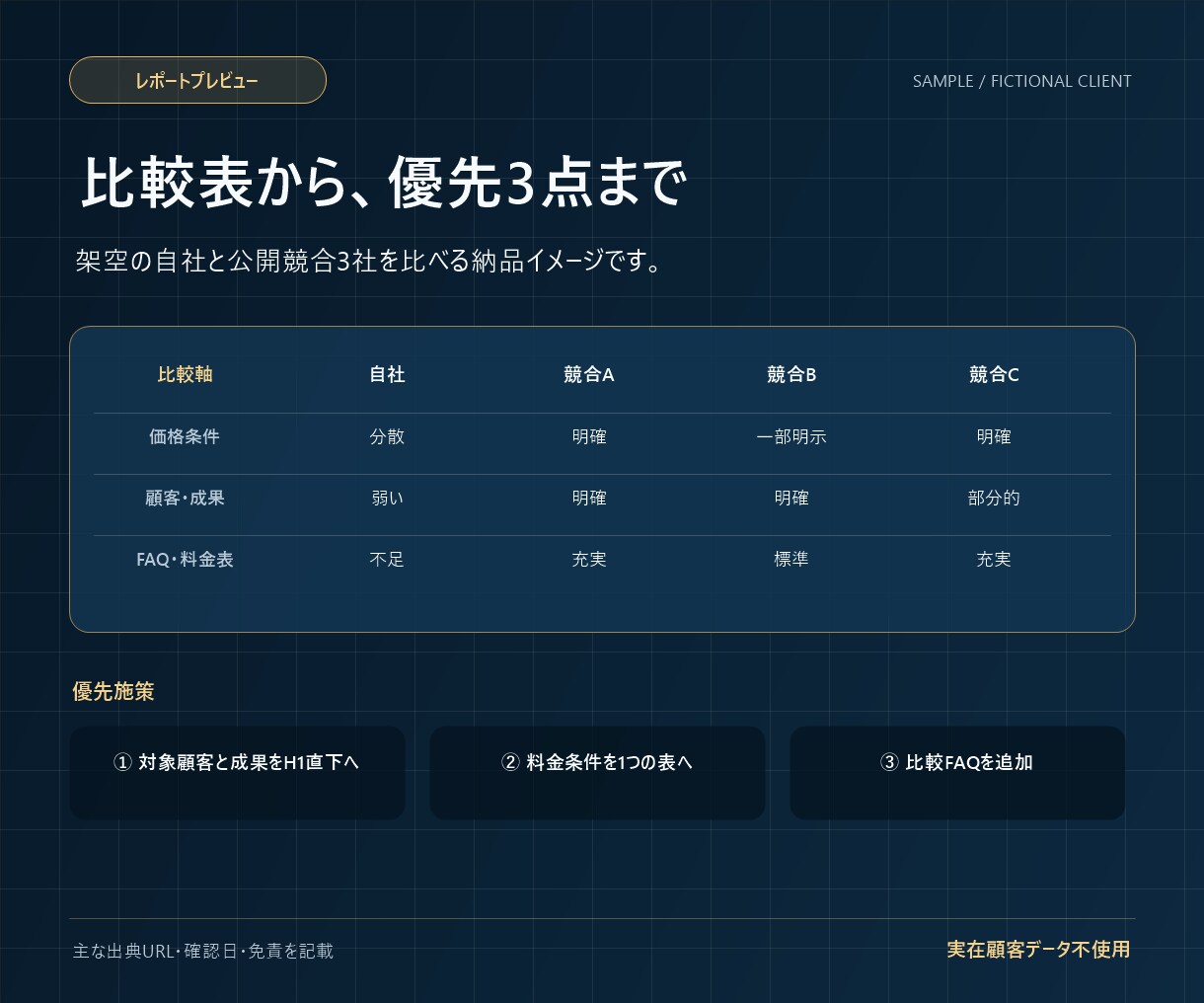Screen dimensions: 1204x1003
Task: Click the レポートプレビュー pill badge
Action: [x=197, y=80]
